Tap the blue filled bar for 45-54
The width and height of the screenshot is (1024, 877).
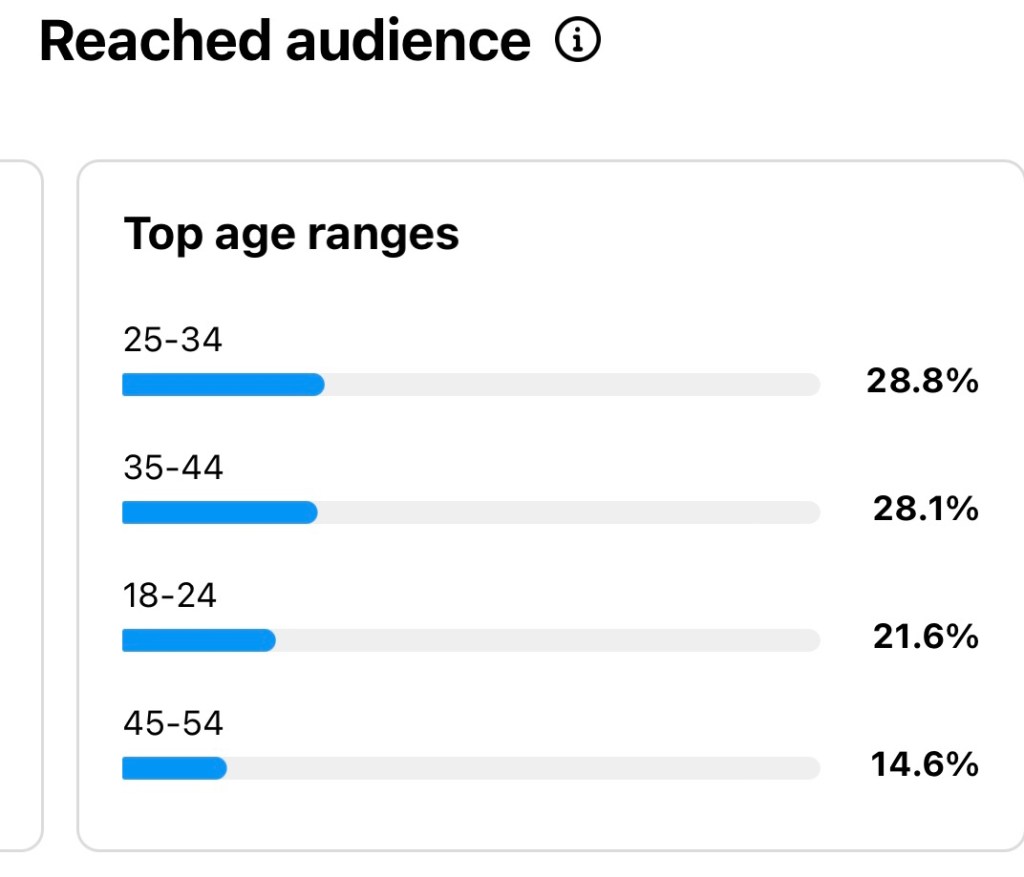(174, 768)
